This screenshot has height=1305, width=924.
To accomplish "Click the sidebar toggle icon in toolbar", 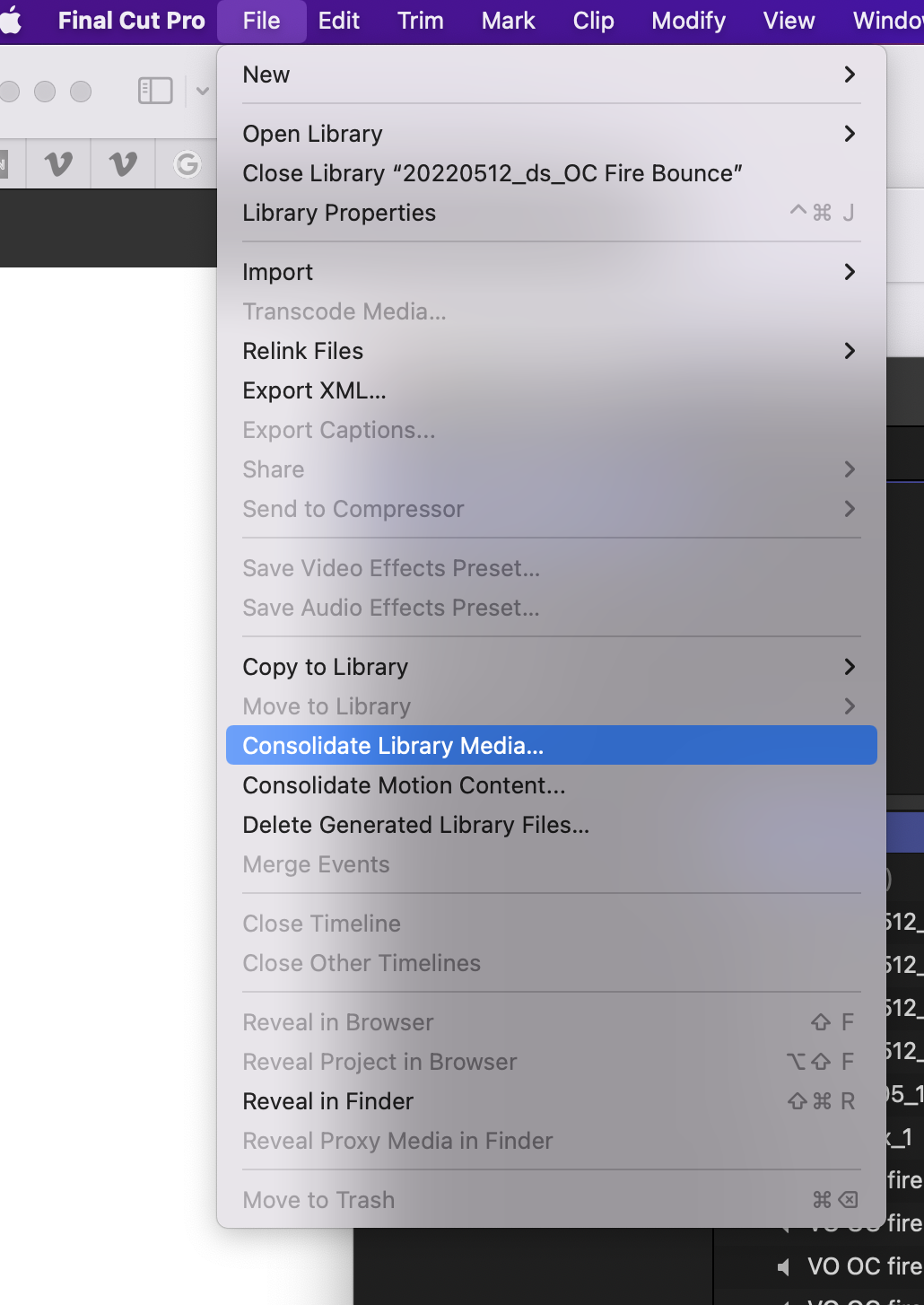I will click(x=155, y=91).
